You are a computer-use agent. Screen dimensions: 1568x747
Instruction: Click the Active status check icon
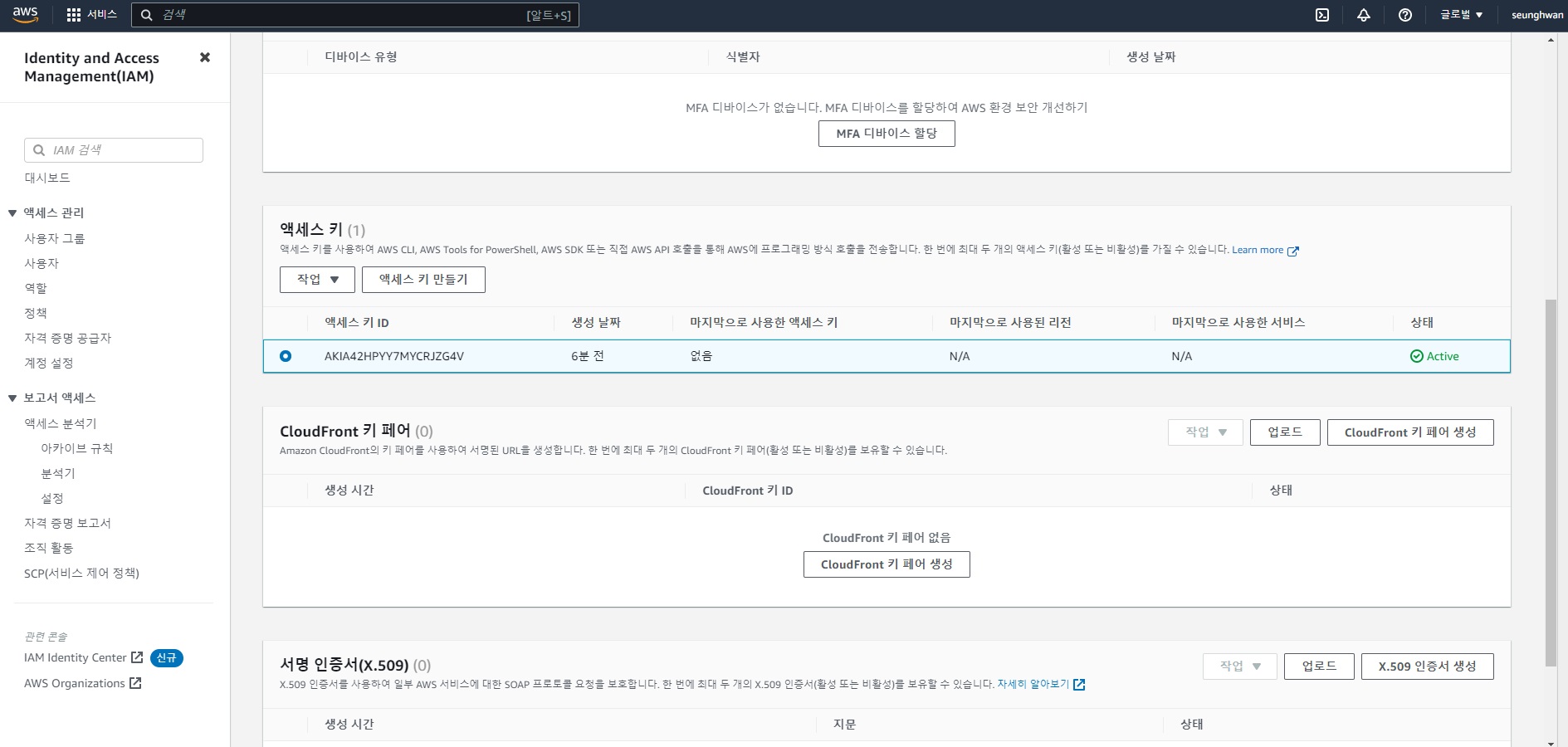(1417, 356)
